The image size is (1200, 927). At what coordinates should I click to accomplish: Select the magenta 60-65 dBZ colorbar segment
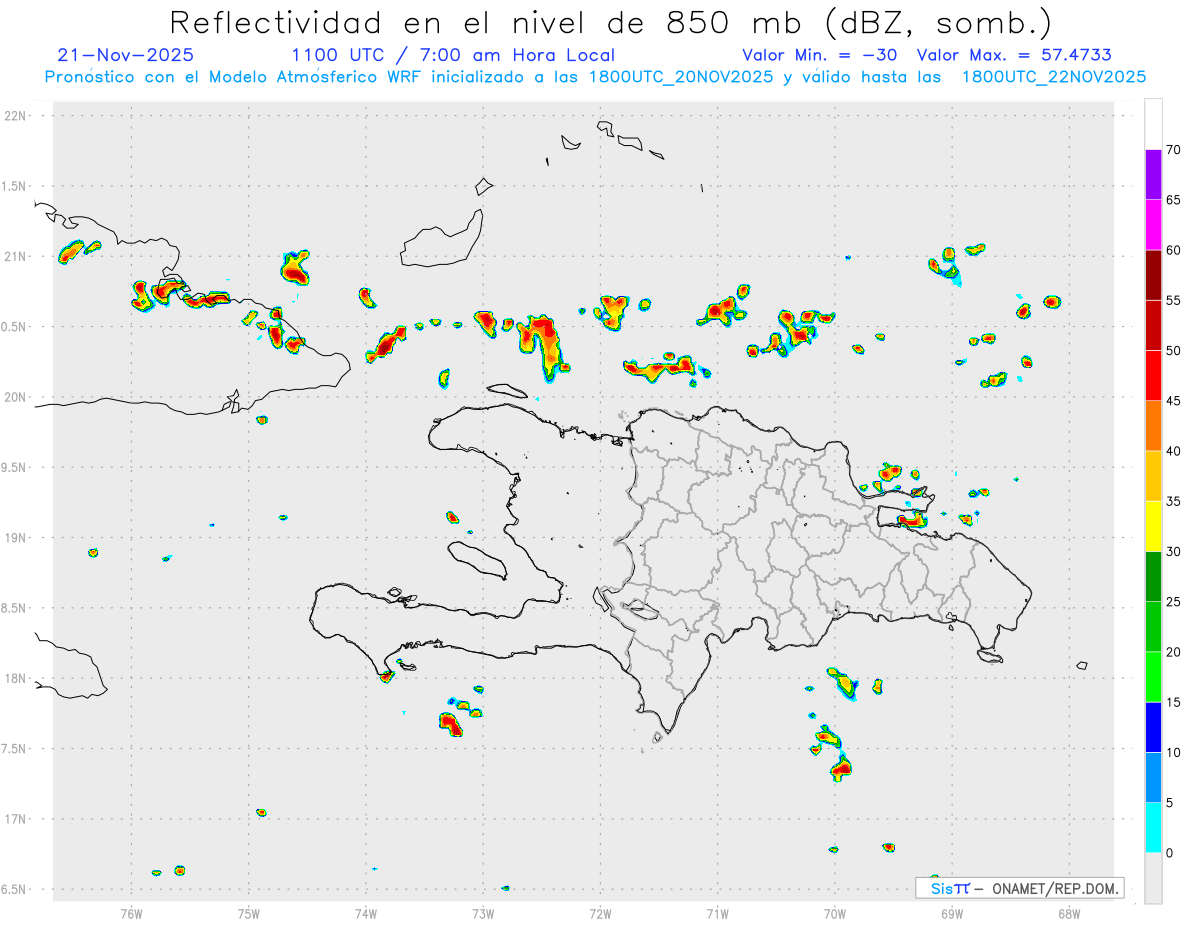pos(1153,224)
